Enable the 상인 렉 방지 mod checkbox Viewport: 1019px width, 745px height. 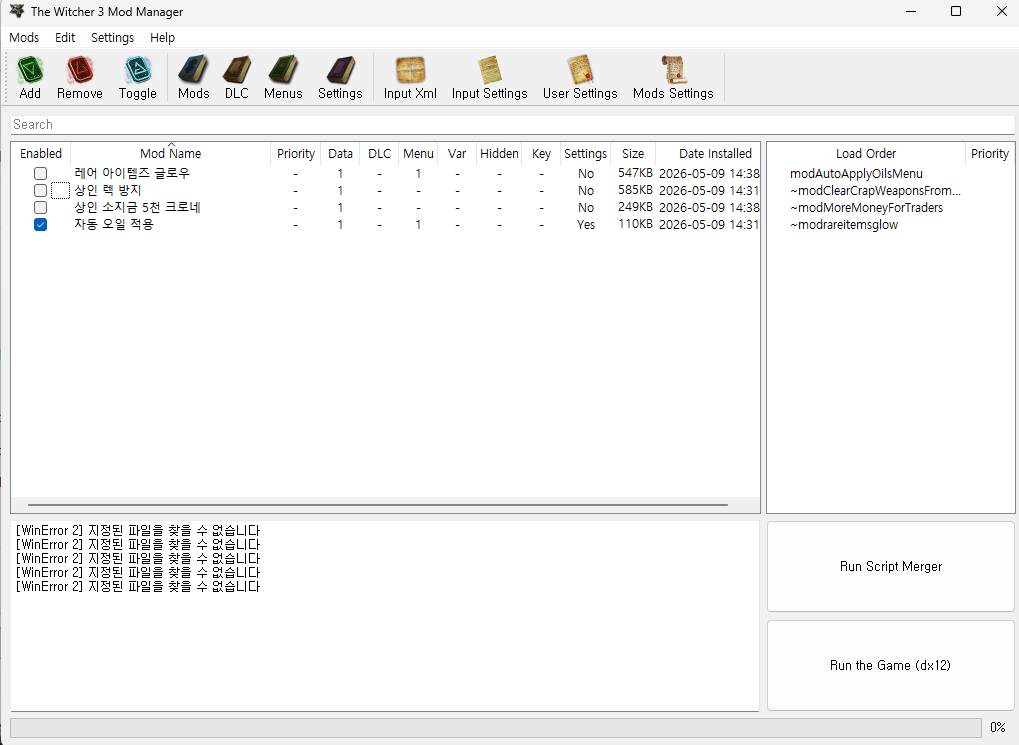(40, 190)
